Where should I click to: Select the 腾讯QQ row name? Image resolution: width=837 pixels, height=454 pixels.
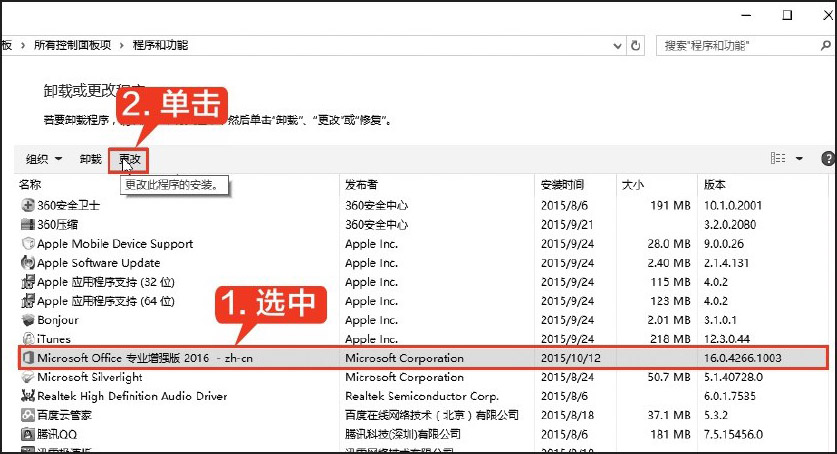pos(57,434)
